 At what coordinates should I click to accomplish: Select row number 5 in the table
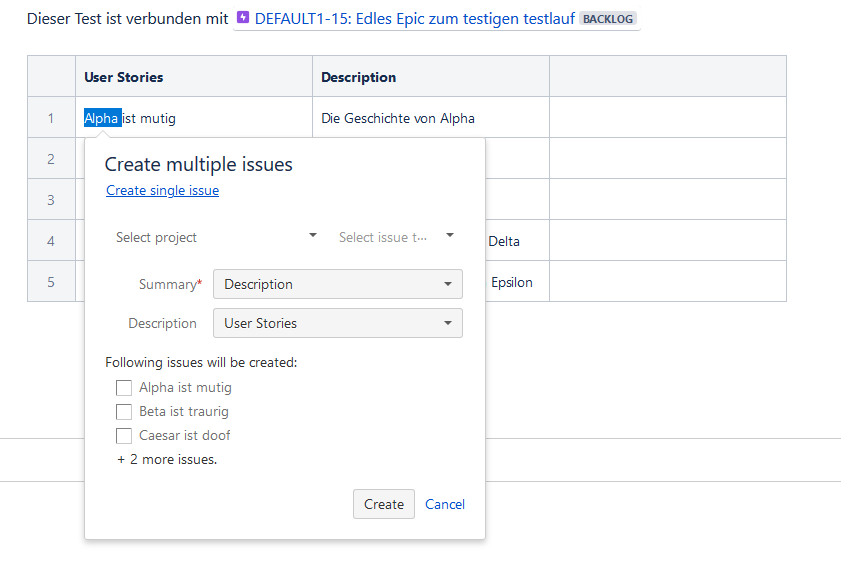(51, 282)
